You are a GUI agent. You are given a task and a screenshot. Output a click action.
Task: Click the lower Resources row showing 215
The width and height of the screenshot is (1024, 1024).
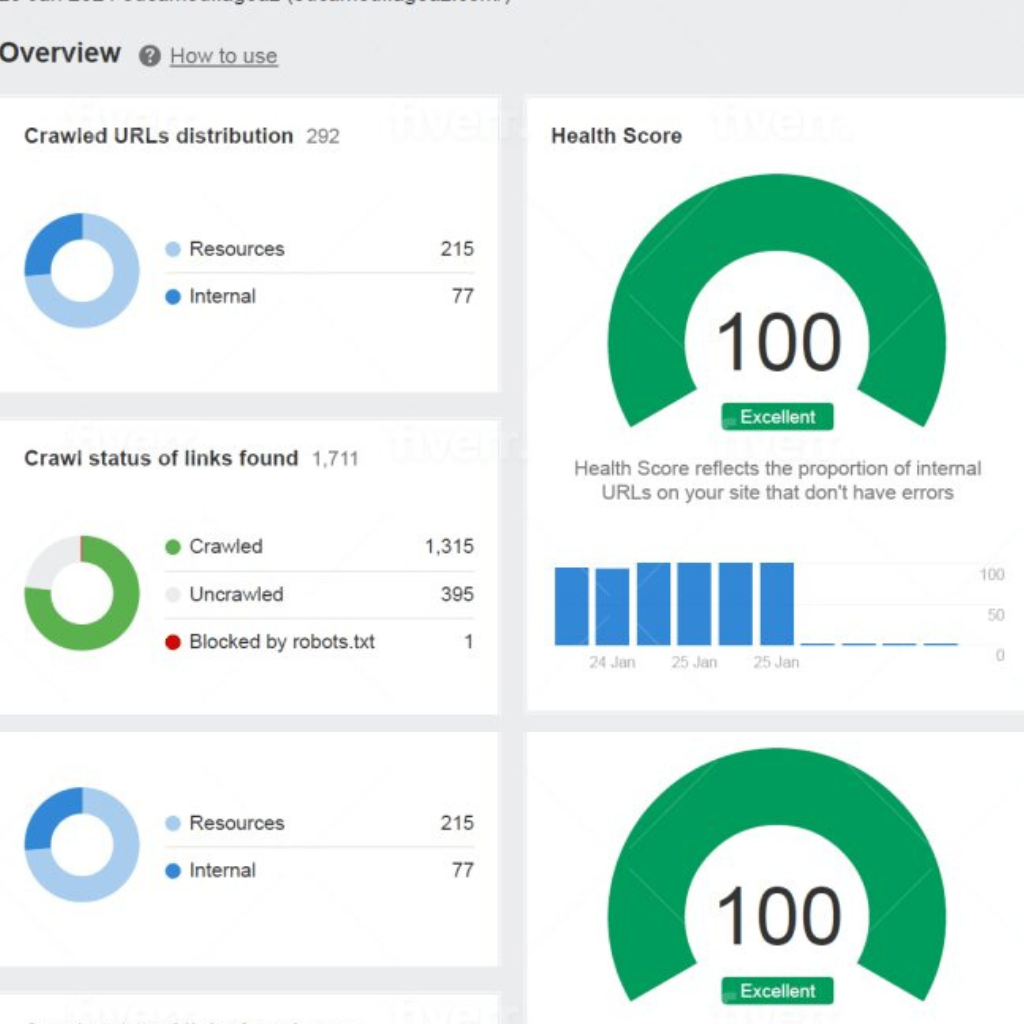click(319, 823)
